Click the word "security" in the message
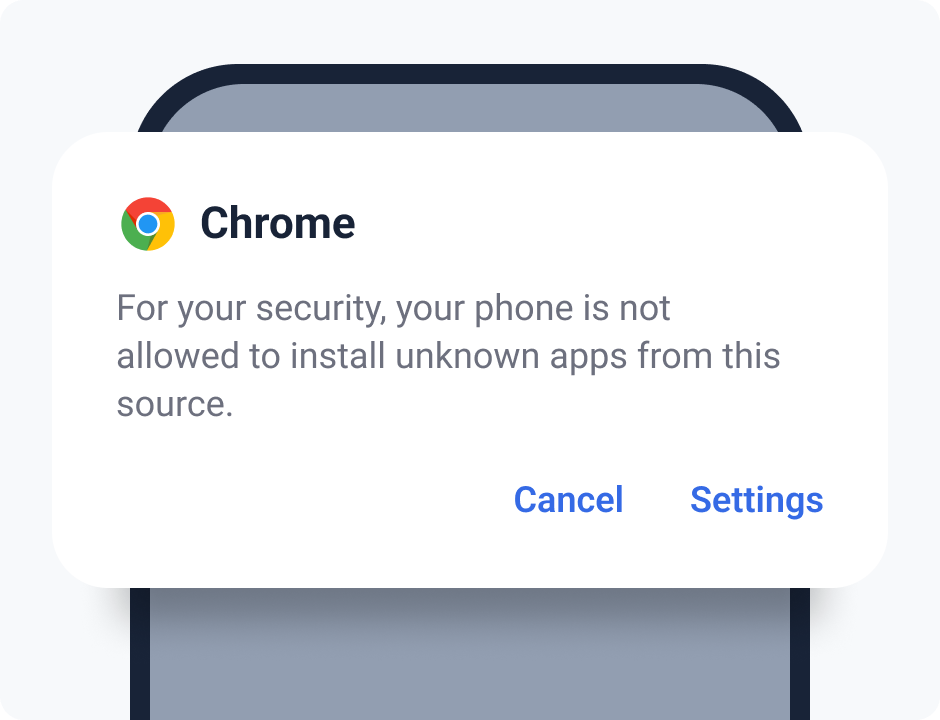Image resolution: width=940 pixels, height=720 pixels. pos(320,308)
